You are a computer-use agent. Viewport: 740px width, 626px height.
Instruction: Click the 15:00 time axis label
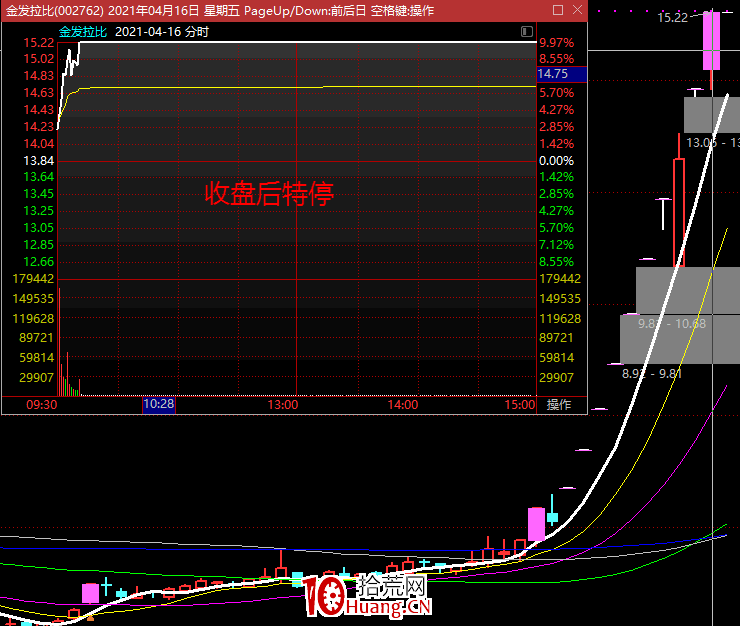520,405
